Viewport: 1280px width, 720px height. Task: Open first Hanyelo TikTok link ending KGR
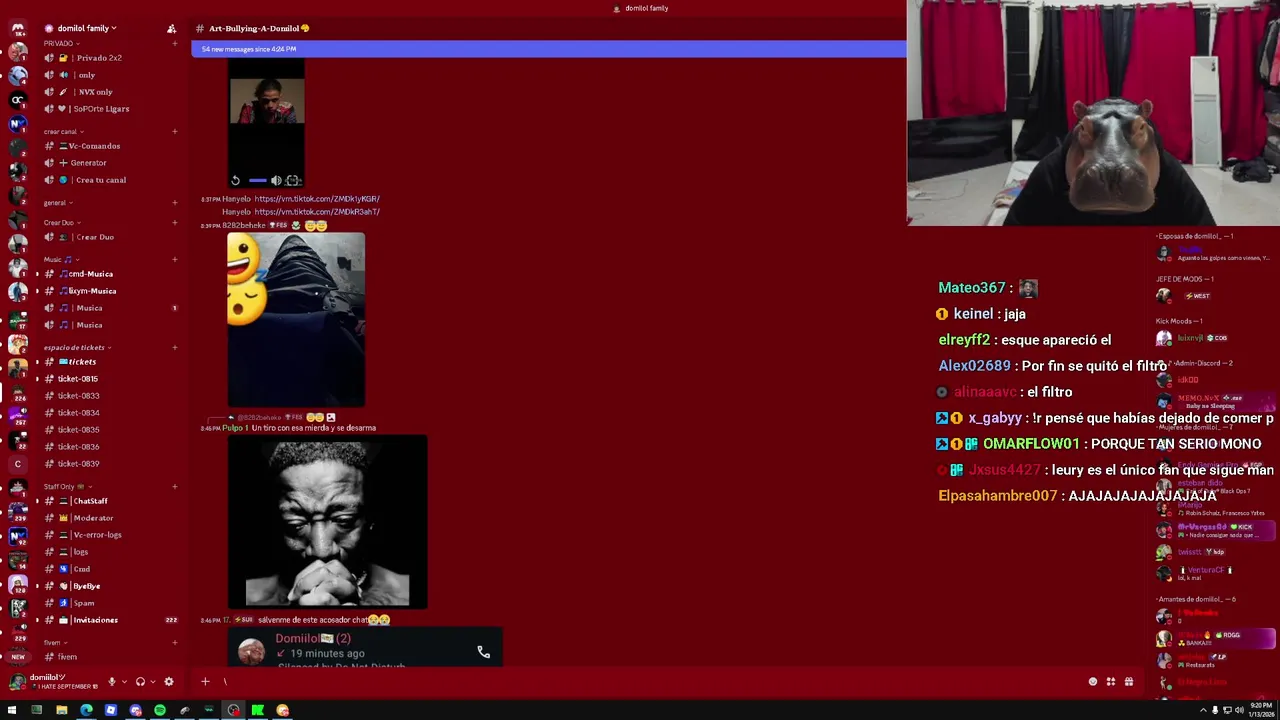click(x=317, y=199)
